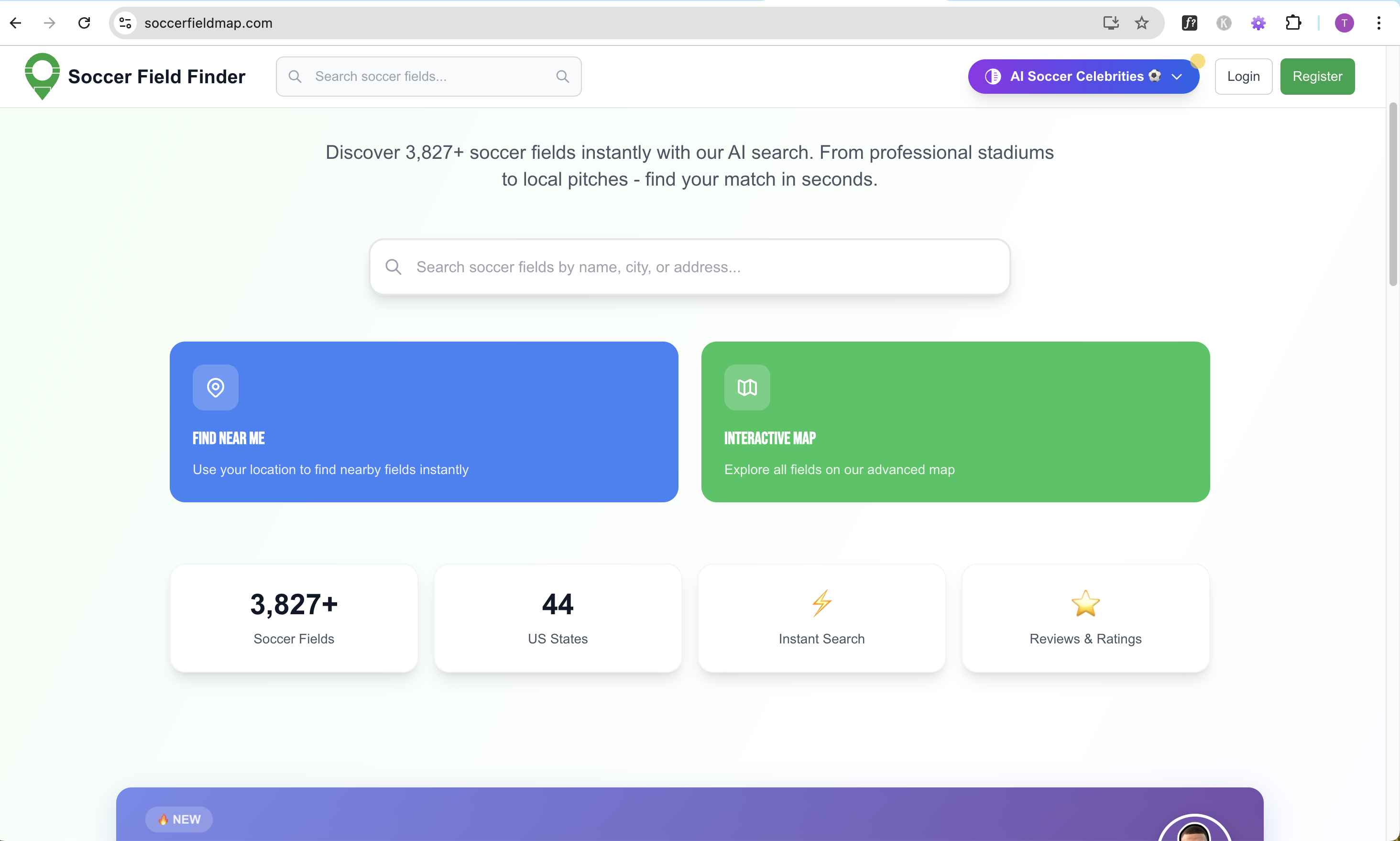Open Chrome three-dot menu
Image resolution: width=1400 pixels, height=841 pixels.
tap(1378, 22)
